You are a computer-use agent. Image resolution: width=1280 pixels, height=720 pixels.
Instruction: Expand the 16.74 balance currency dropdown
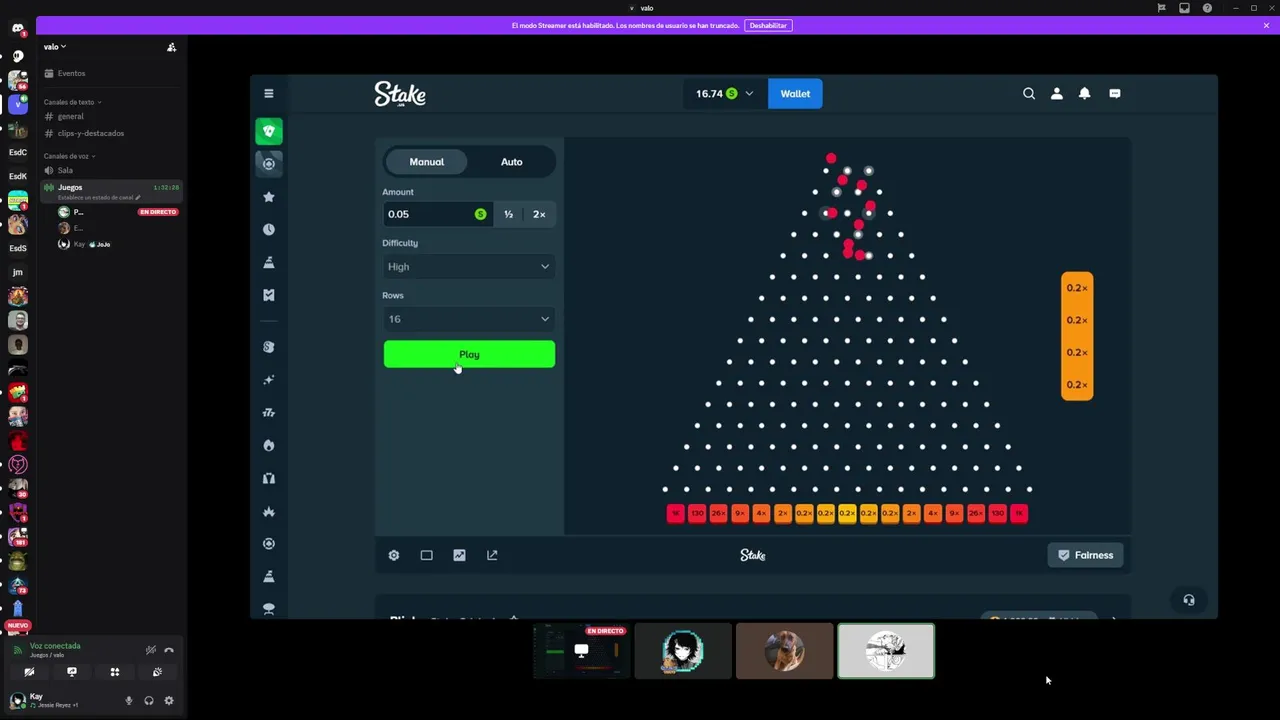point(725,94)
